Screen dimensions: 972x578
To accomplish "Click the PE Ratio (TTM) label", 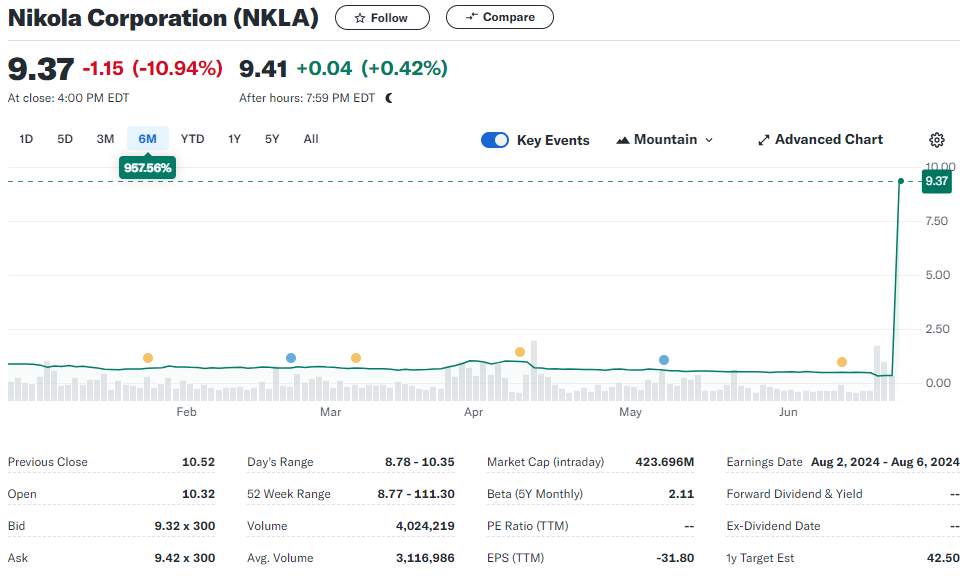I will [528, 526].
